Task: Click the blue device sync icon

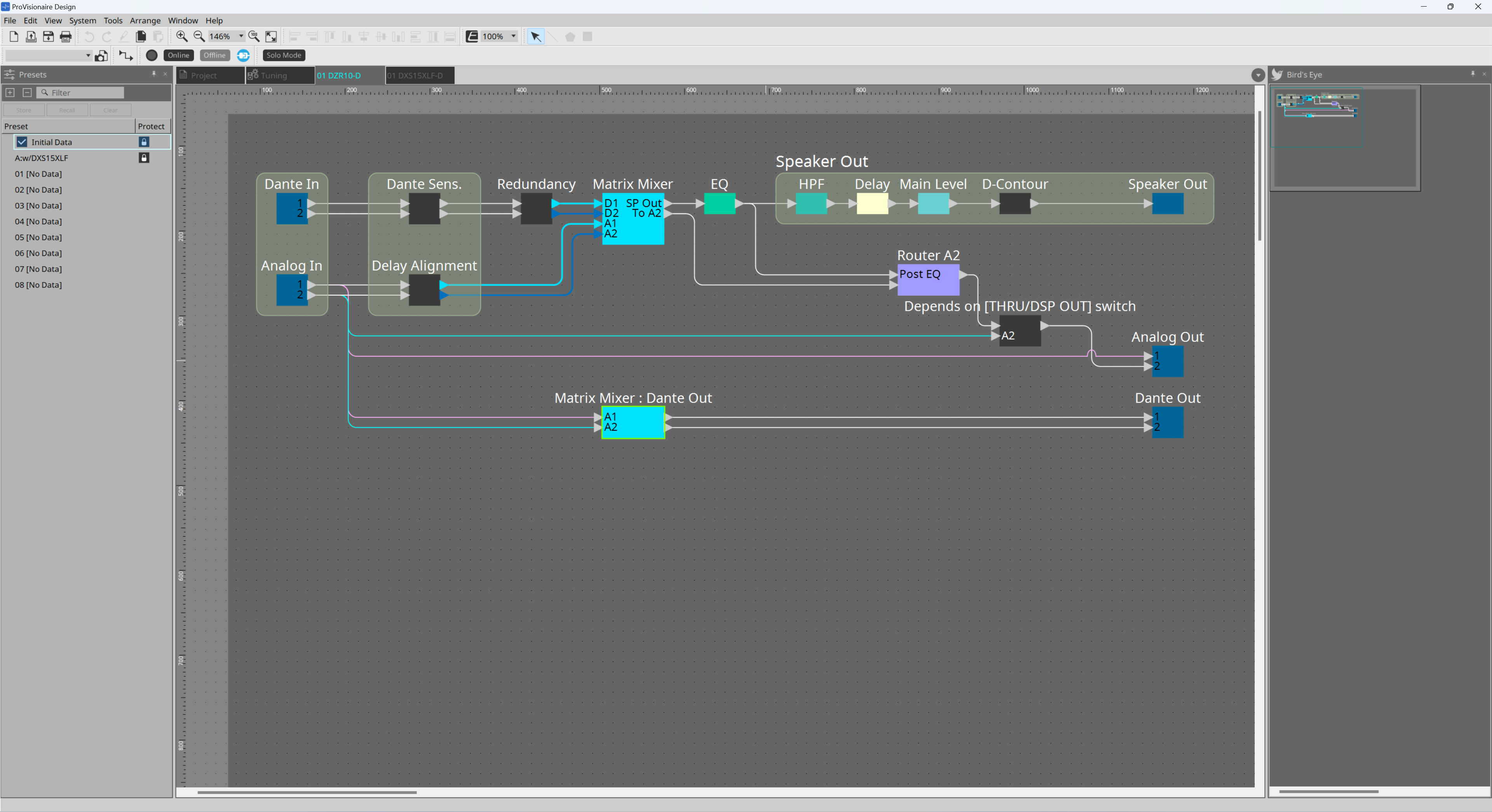Action: [244, 56]
